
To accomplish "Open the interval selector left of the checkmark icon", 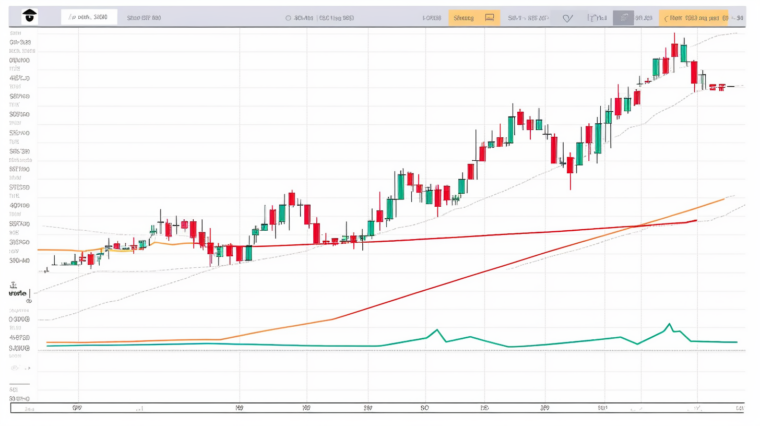I will point(528,17).
